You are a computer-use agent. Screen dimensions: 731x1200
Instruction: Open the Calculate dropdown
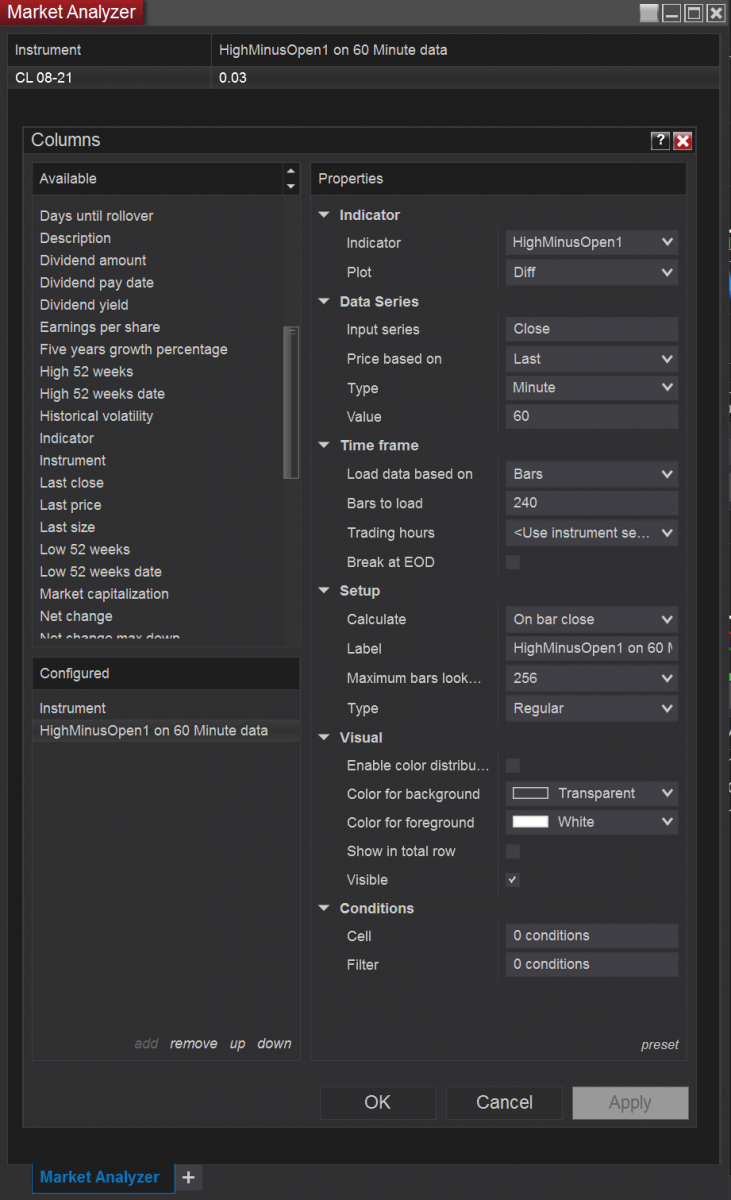coord(592,620)
